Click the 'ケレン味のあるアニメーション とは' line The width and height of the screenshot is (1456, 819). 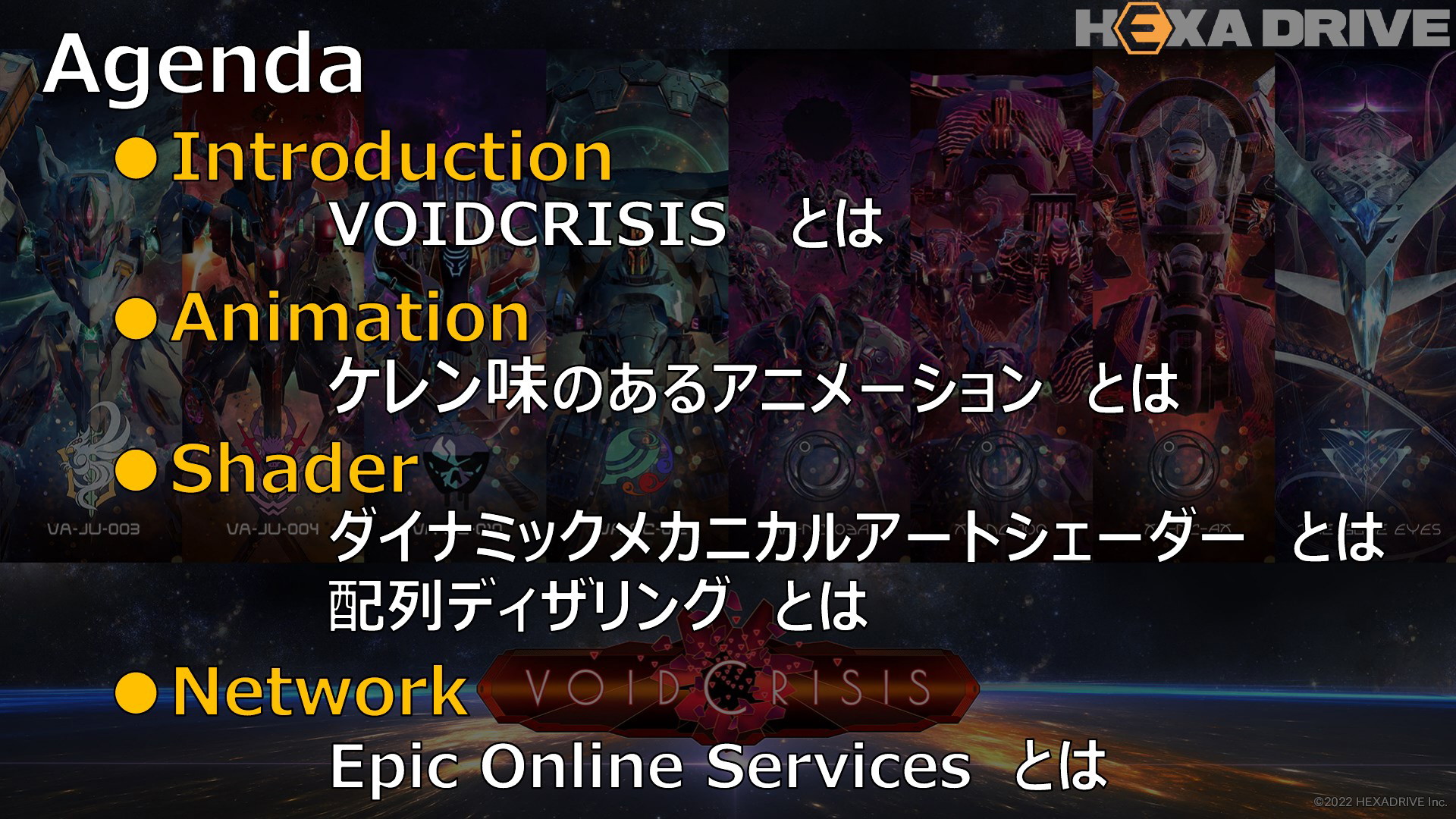[754, 388]
